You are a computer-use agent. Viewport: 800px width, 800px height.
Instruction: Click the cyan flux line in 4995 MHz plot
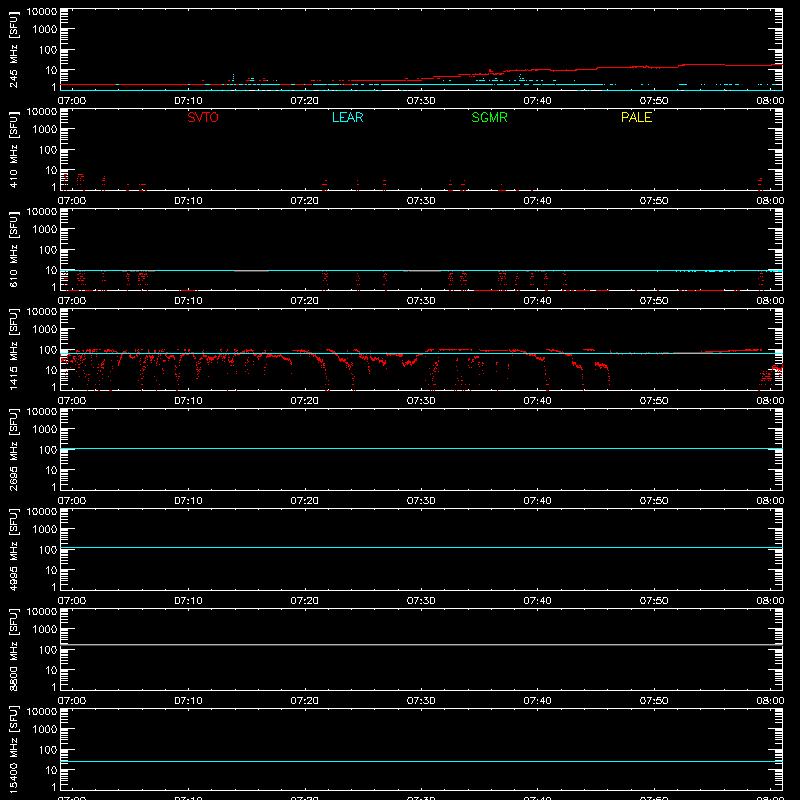pos(421,547)
